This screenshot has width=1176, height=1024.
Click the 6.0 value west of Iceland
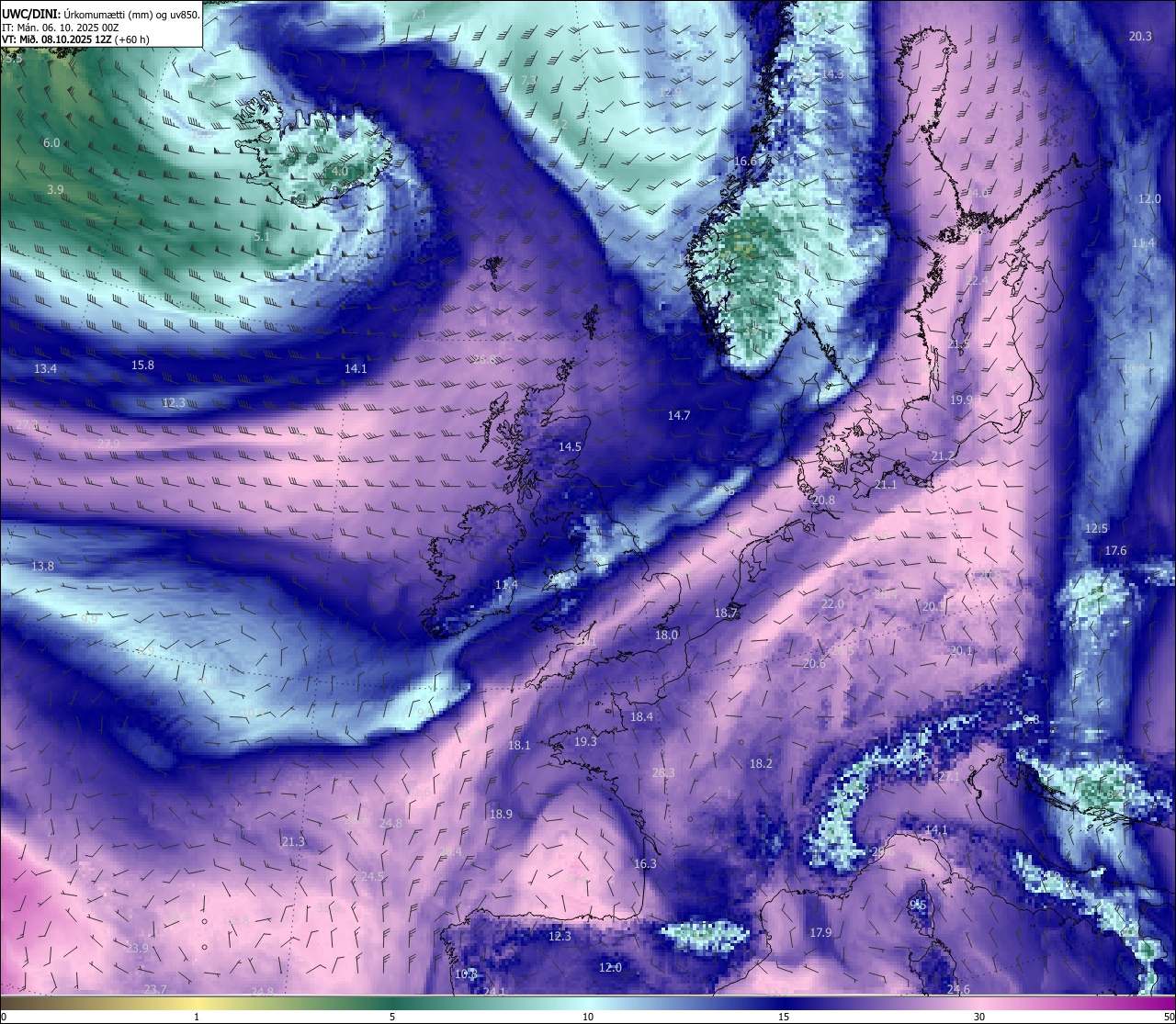(51, 143)
